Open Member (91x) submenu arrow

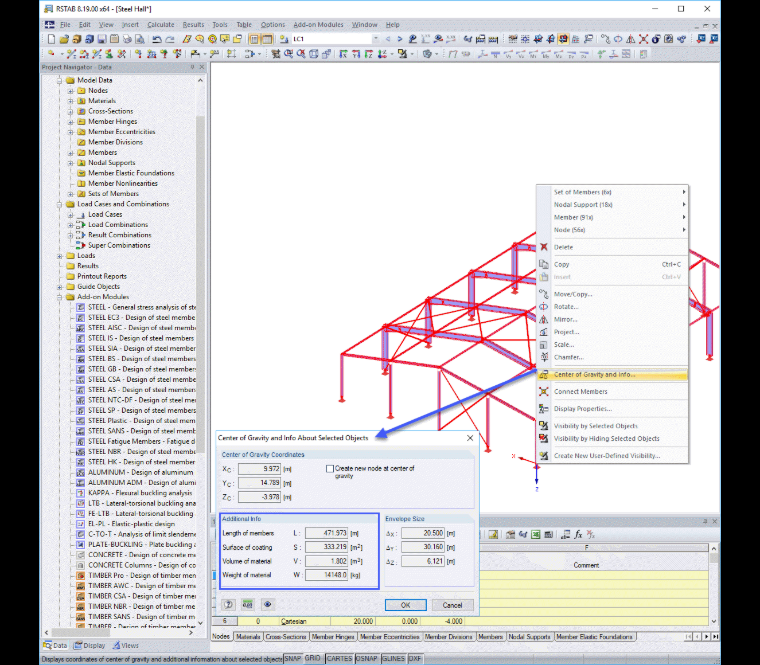[683, 217]
